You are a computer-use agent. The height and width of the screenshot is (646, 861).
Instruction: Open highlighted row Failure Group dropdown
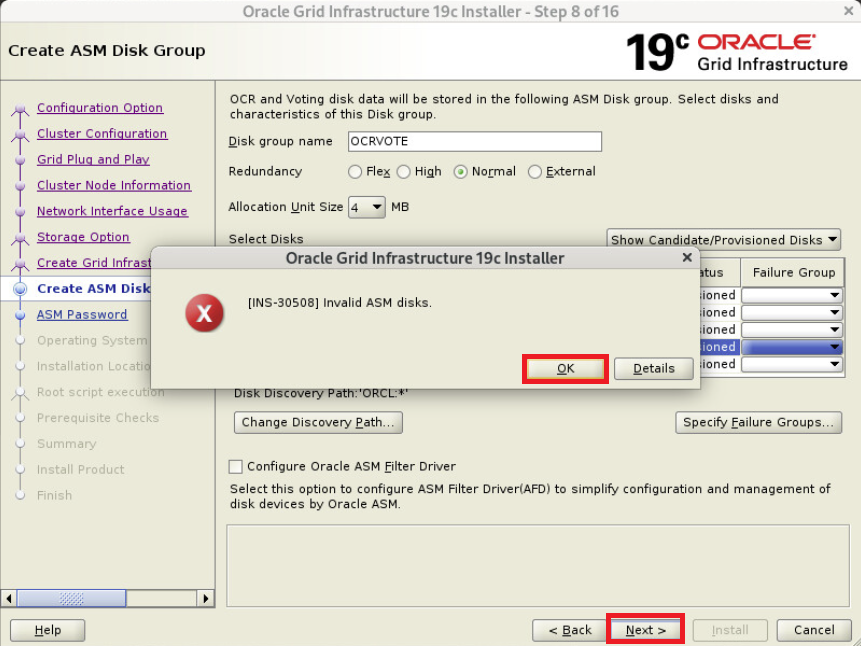(792, 347)
